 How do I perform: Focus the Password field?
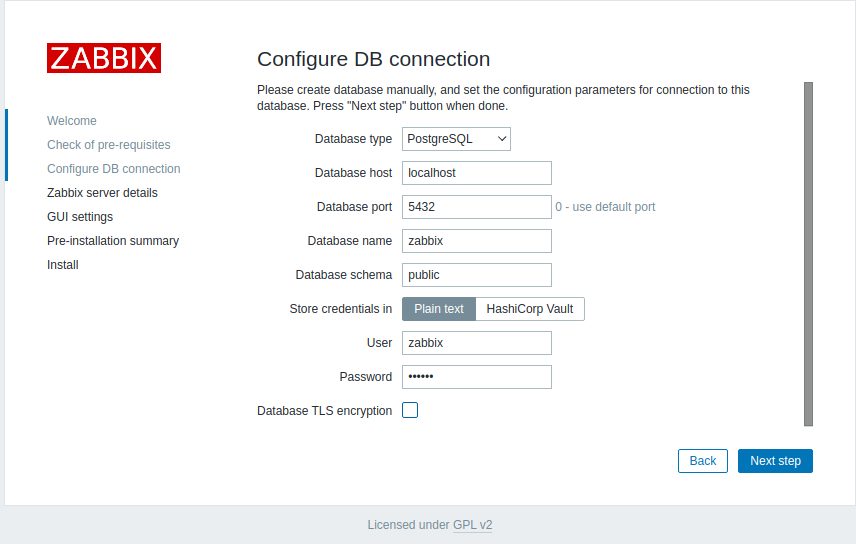477,377
